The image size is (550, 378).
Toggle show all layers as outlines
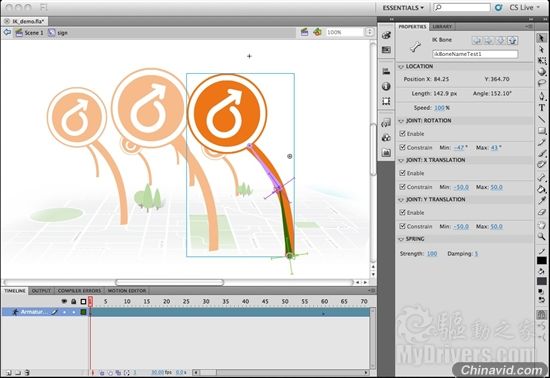tap(83, 301)
